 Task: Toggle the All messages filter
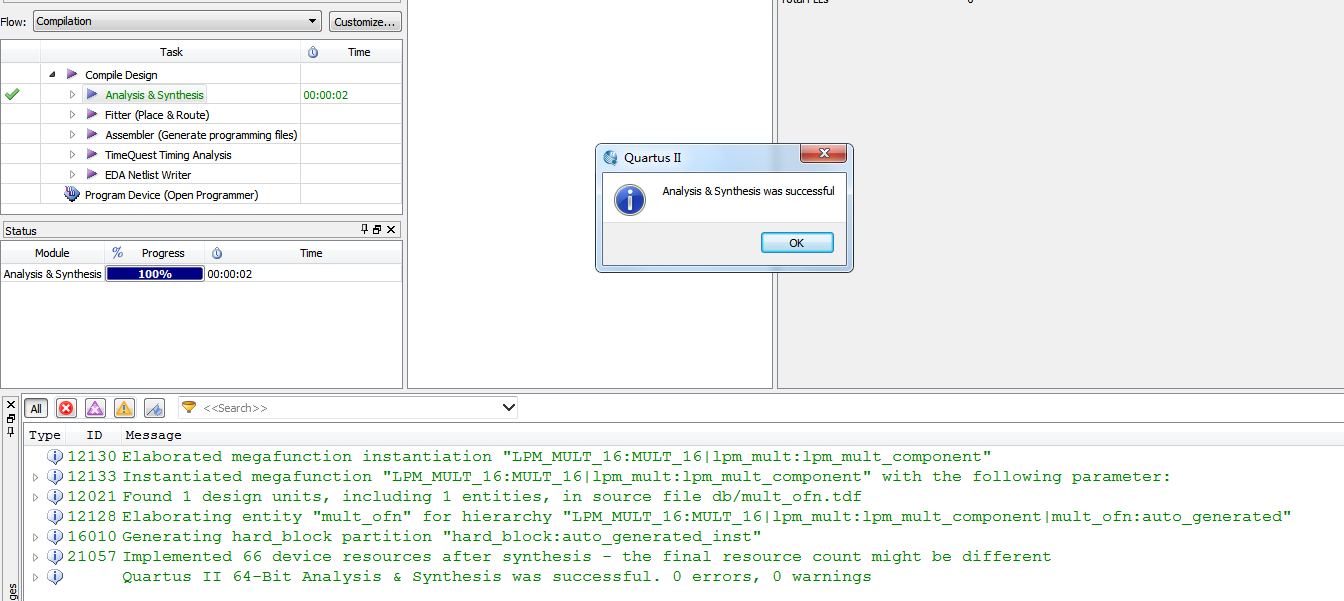(36, 408)
